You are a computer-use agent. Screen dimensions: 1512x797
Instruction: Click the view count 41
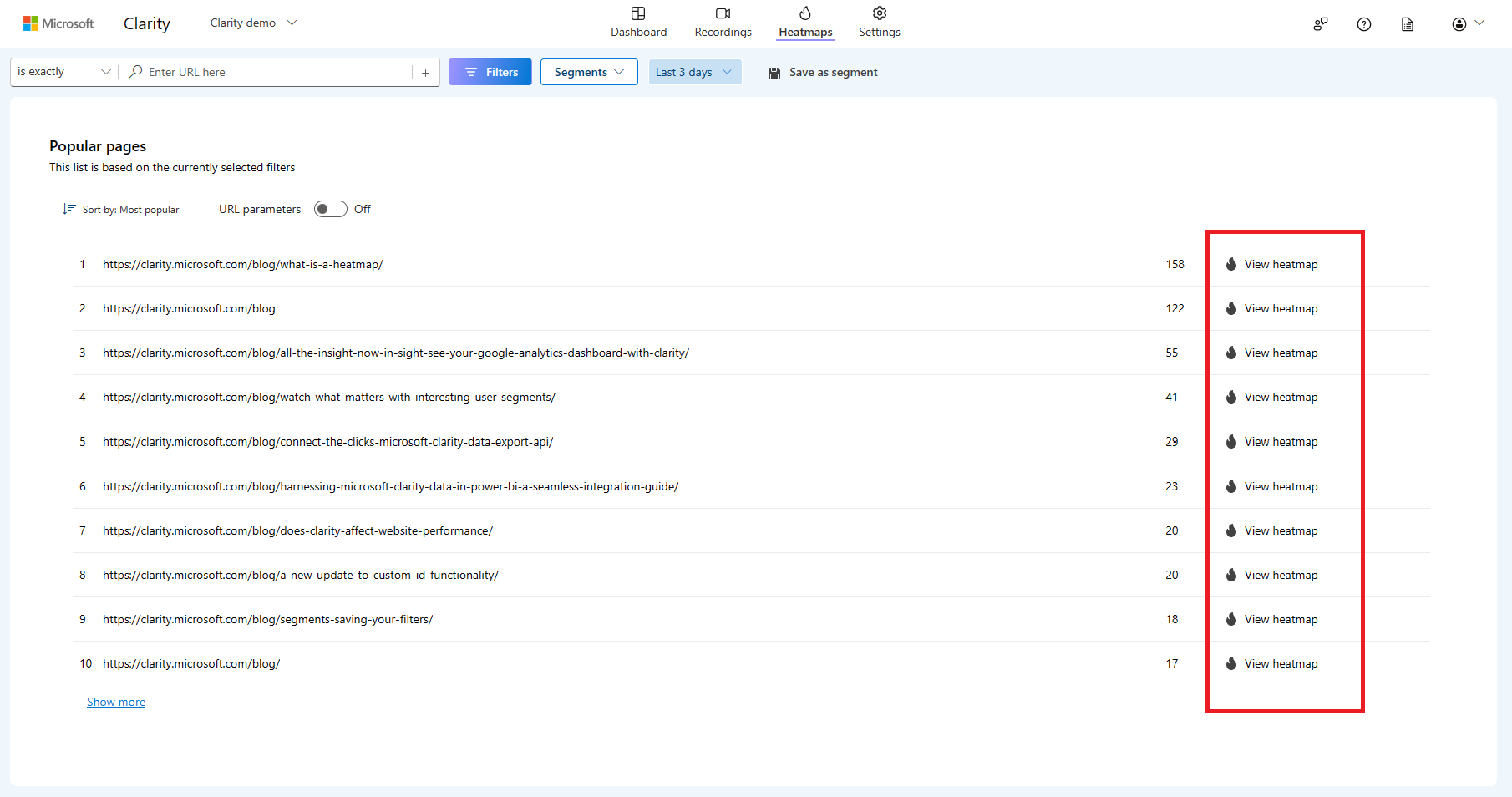click(x=1171, y=397)
